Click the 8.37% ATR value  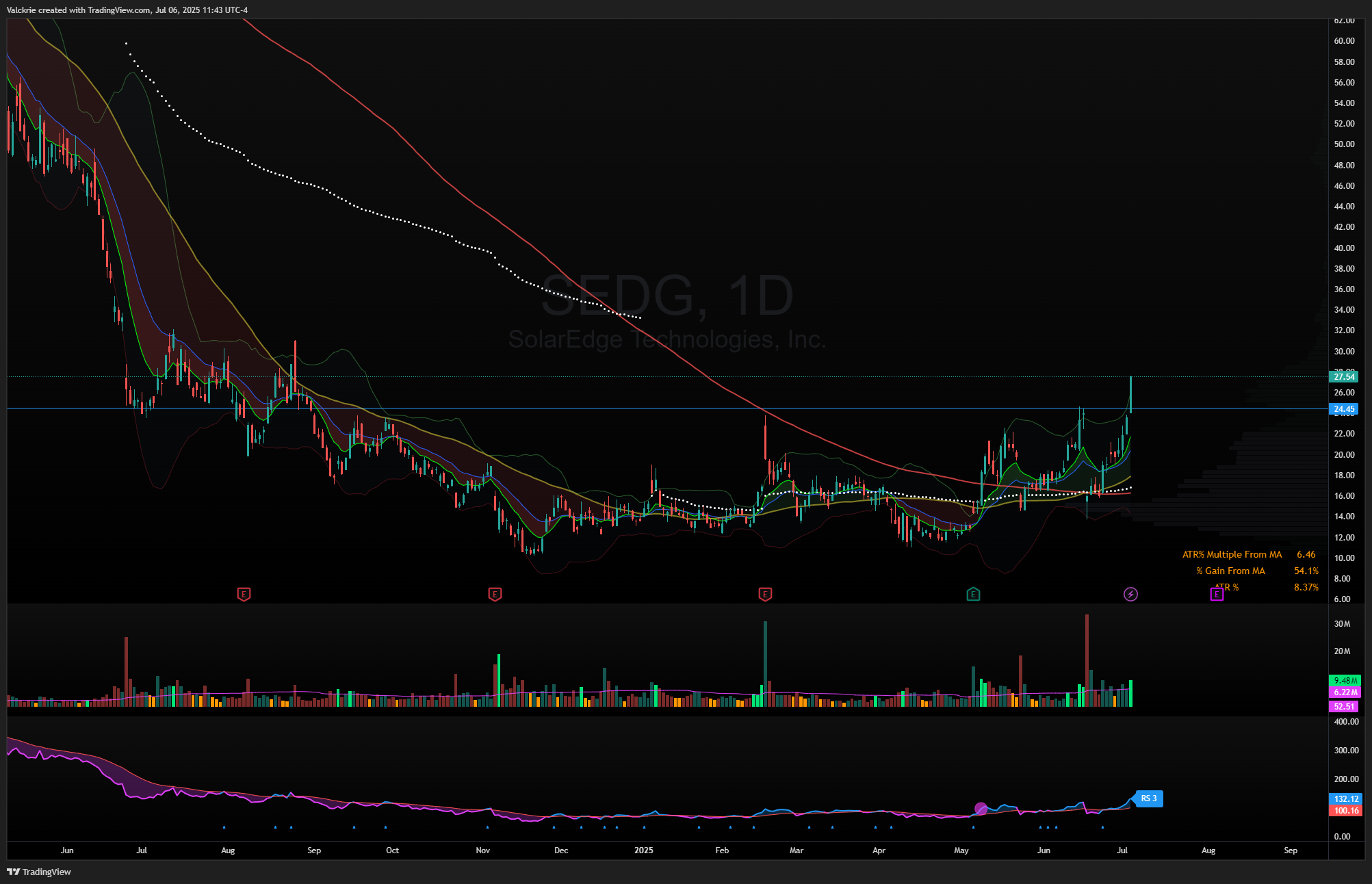(1306, 587)
